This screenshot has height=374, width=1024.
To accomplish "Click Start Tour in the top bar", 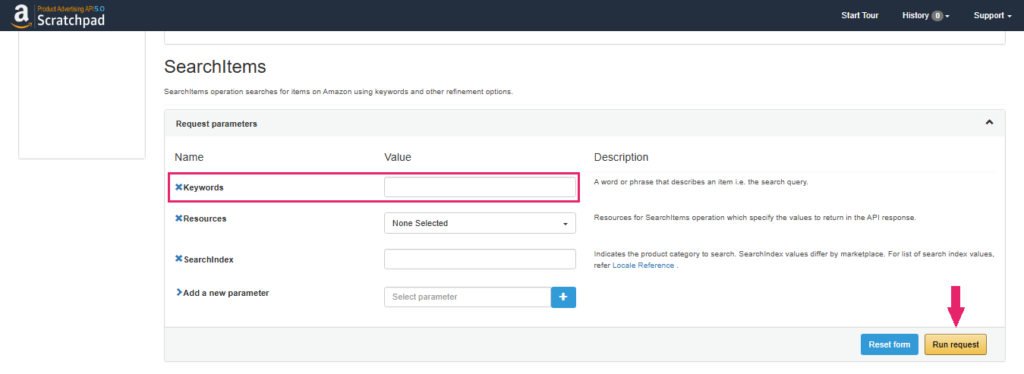I will click(859, 16).
